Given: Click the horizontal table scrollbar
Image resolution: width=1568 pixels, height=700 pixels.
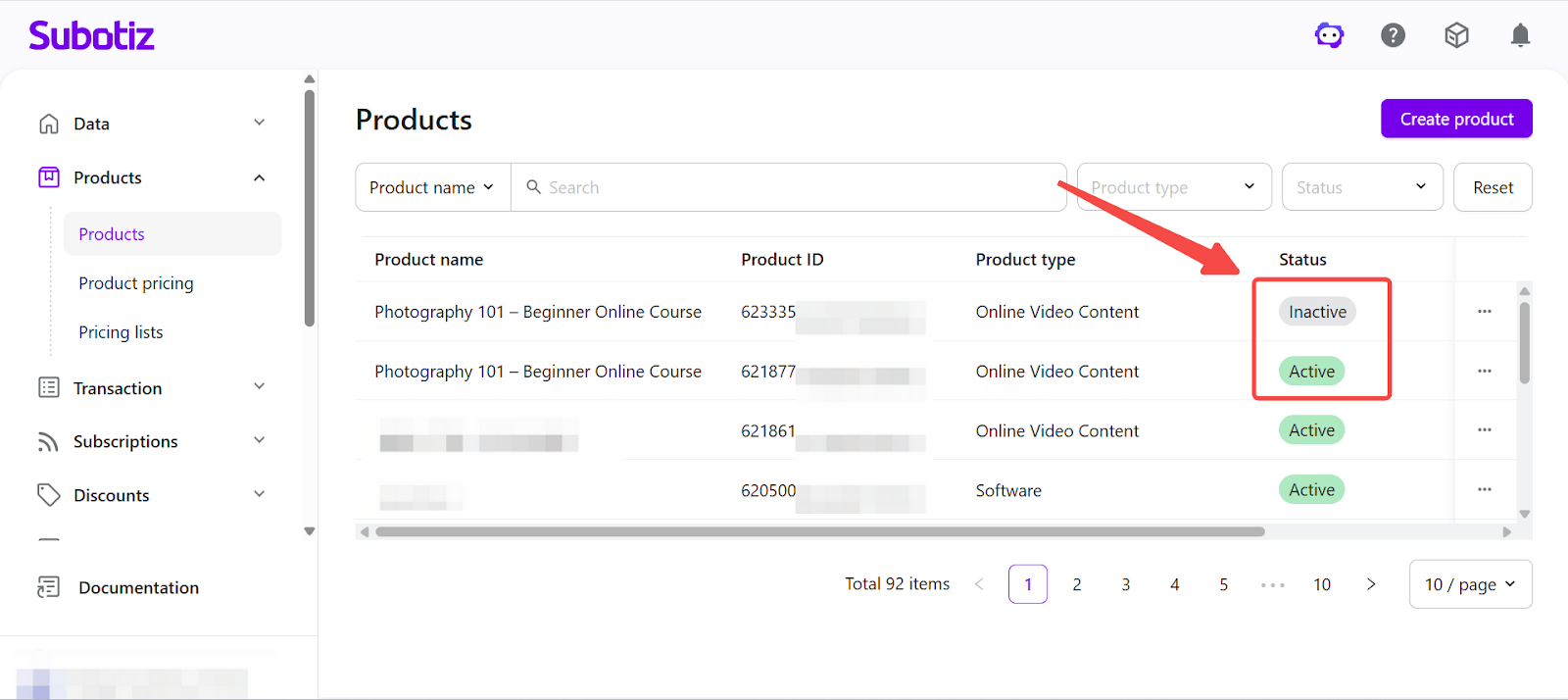Looking at the screenshot, I should tap(819, 532).
